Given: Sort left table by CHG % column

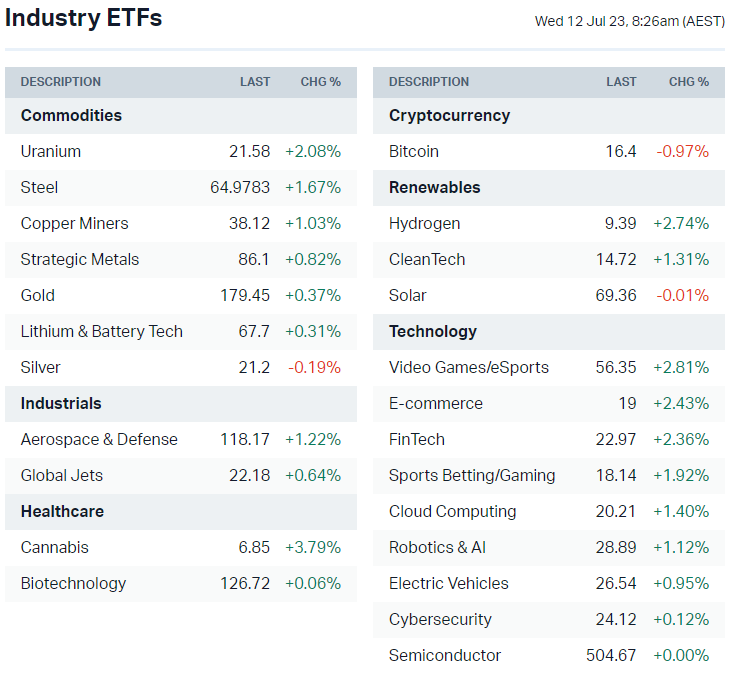Looking at the screenshot, I should click(x=321, y=82).
